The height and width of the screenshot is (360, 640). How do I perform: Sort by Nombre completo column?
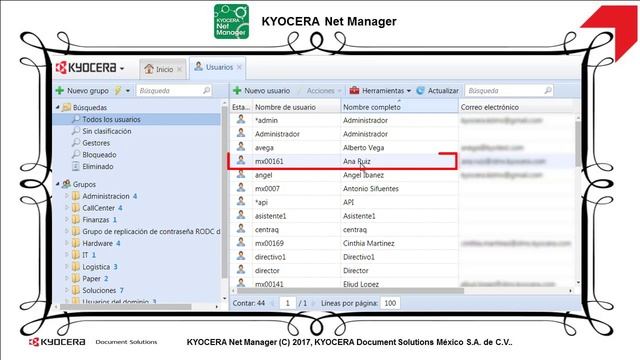[x=400, y=107]
